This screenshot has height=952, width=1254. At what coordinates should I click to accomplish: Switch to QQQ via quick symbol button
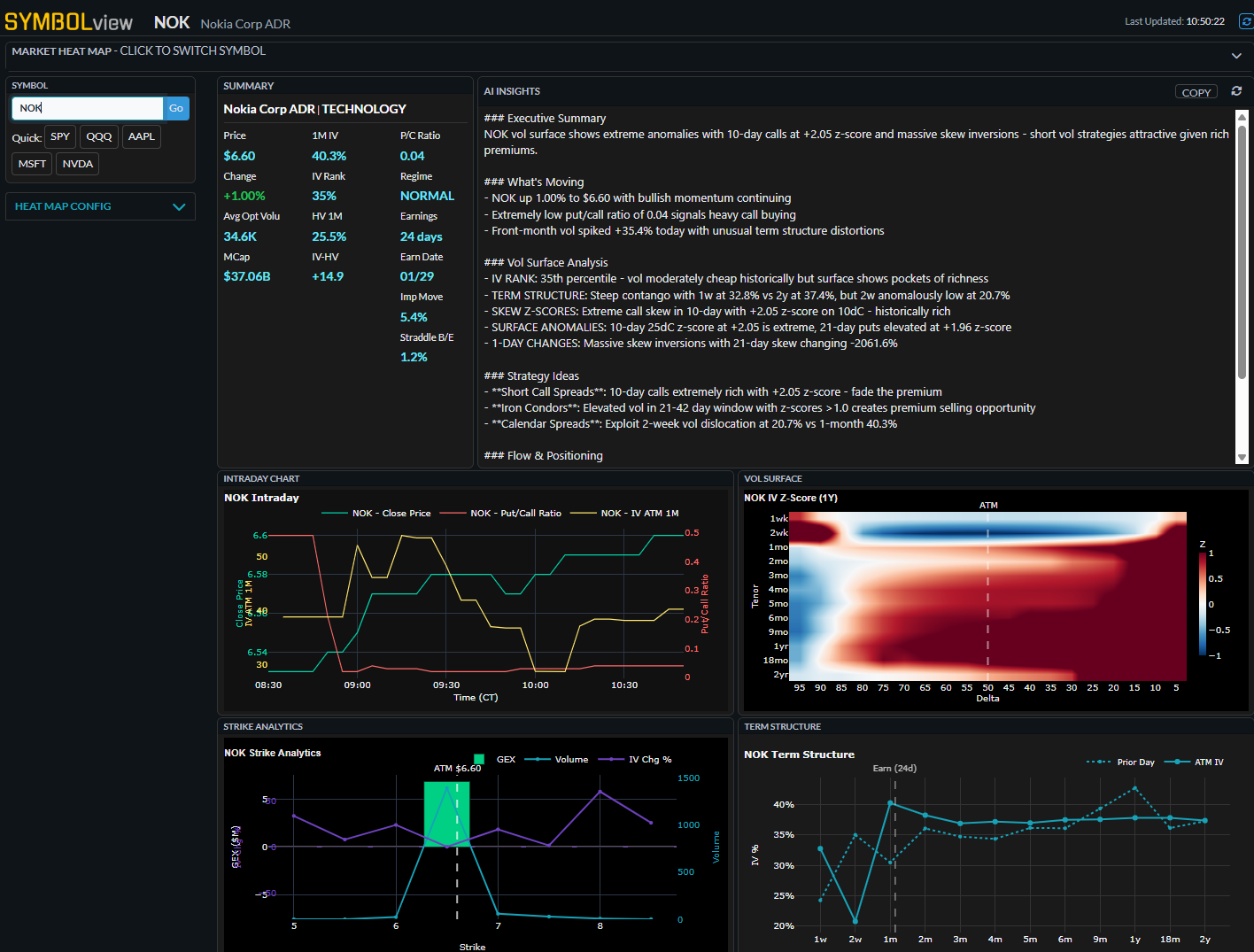pos(98,136)
